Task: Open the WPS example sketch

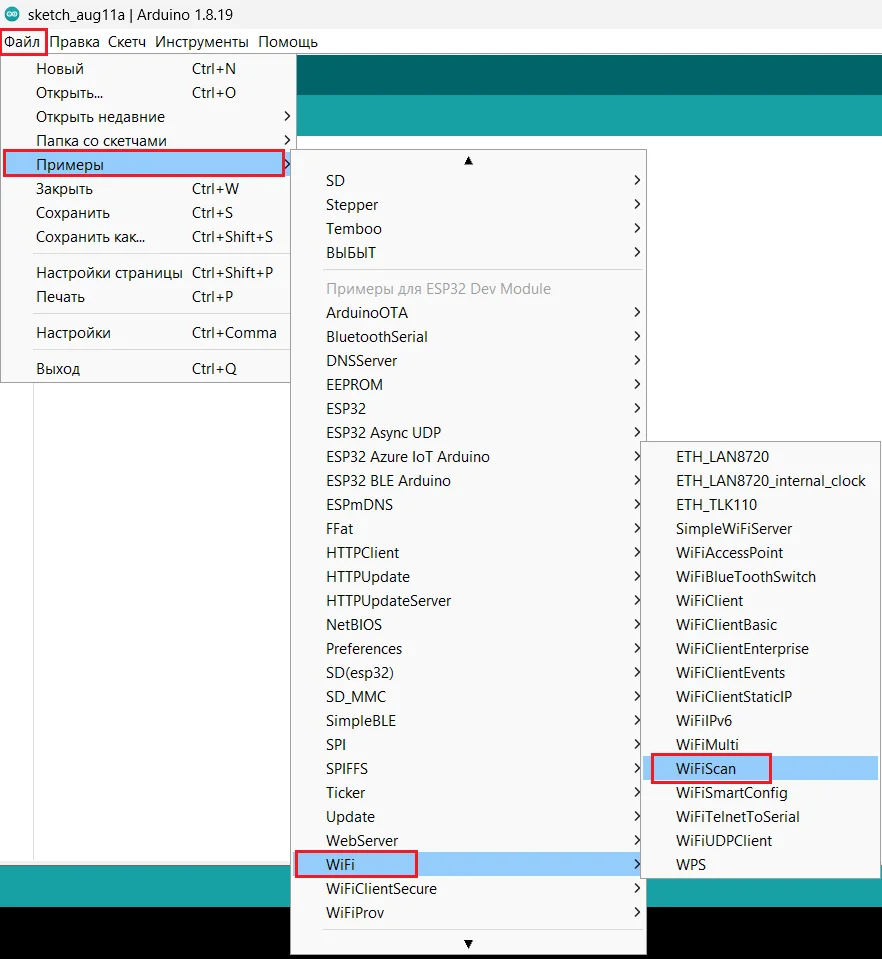Action: tap(691, 865)
